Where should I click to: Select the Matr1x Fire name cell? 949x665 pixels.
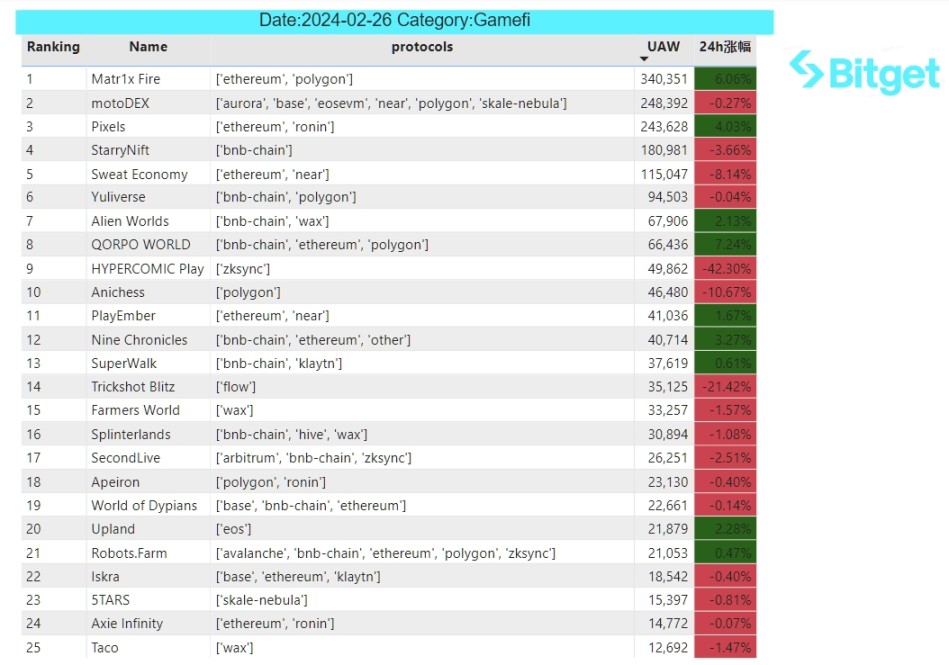click(x=125, y=79)
